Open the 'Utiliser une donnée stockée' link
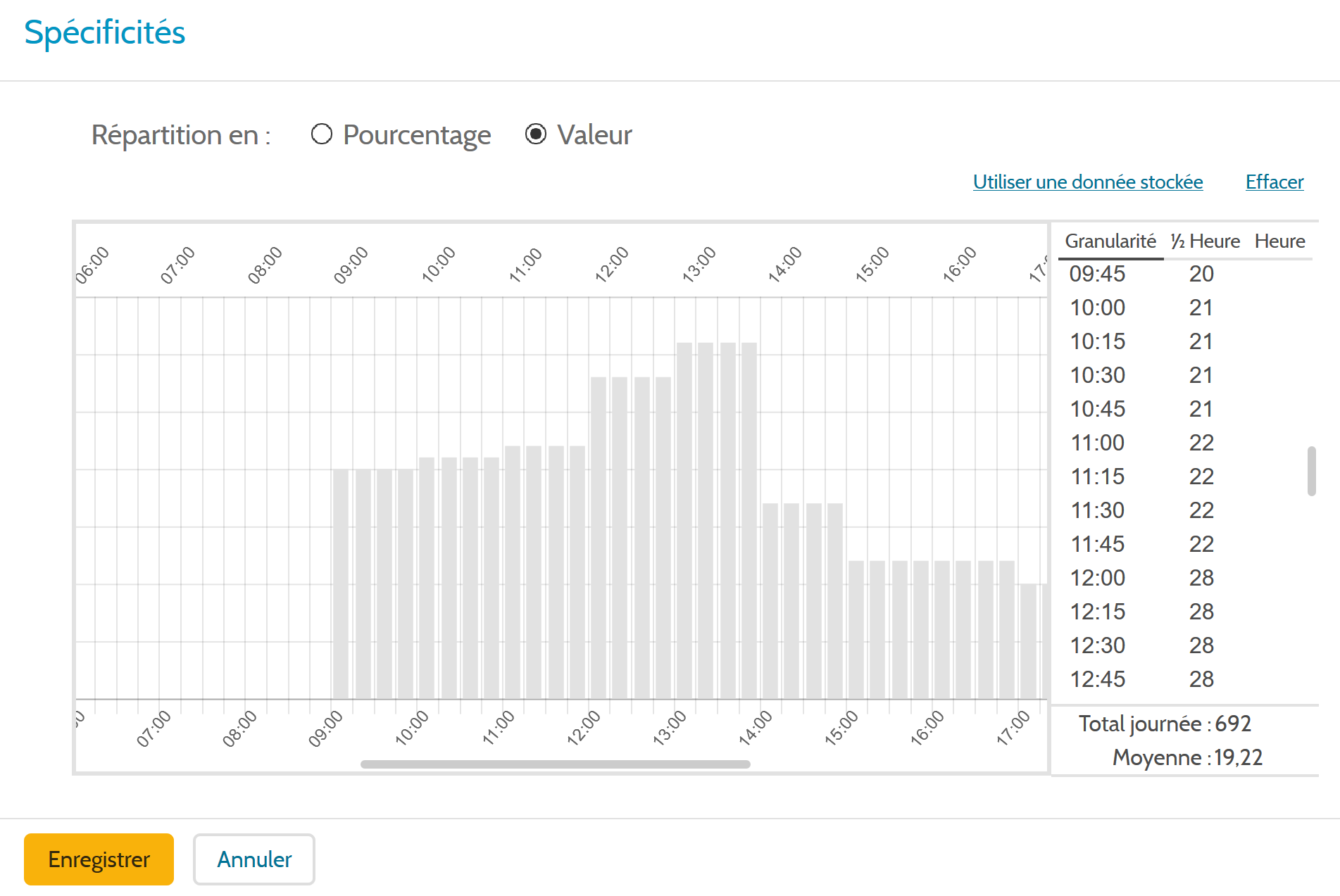Image resolution: width=1340 pixels, height=896 pixels. pyautogui.click(x=1088, y=182)
